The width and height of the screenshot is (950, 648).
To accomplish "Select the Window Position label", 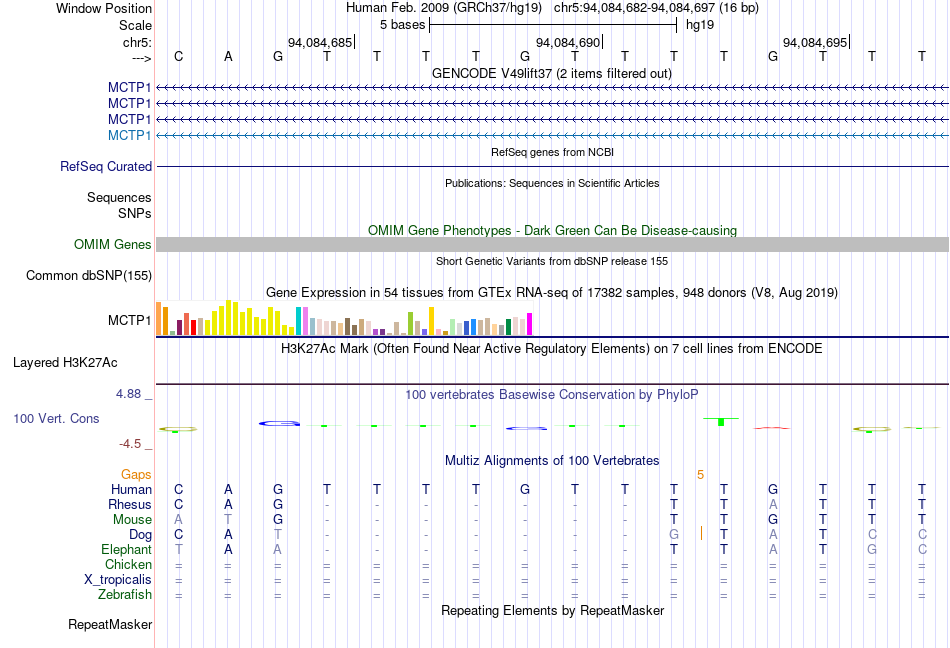I will (104, 8).
